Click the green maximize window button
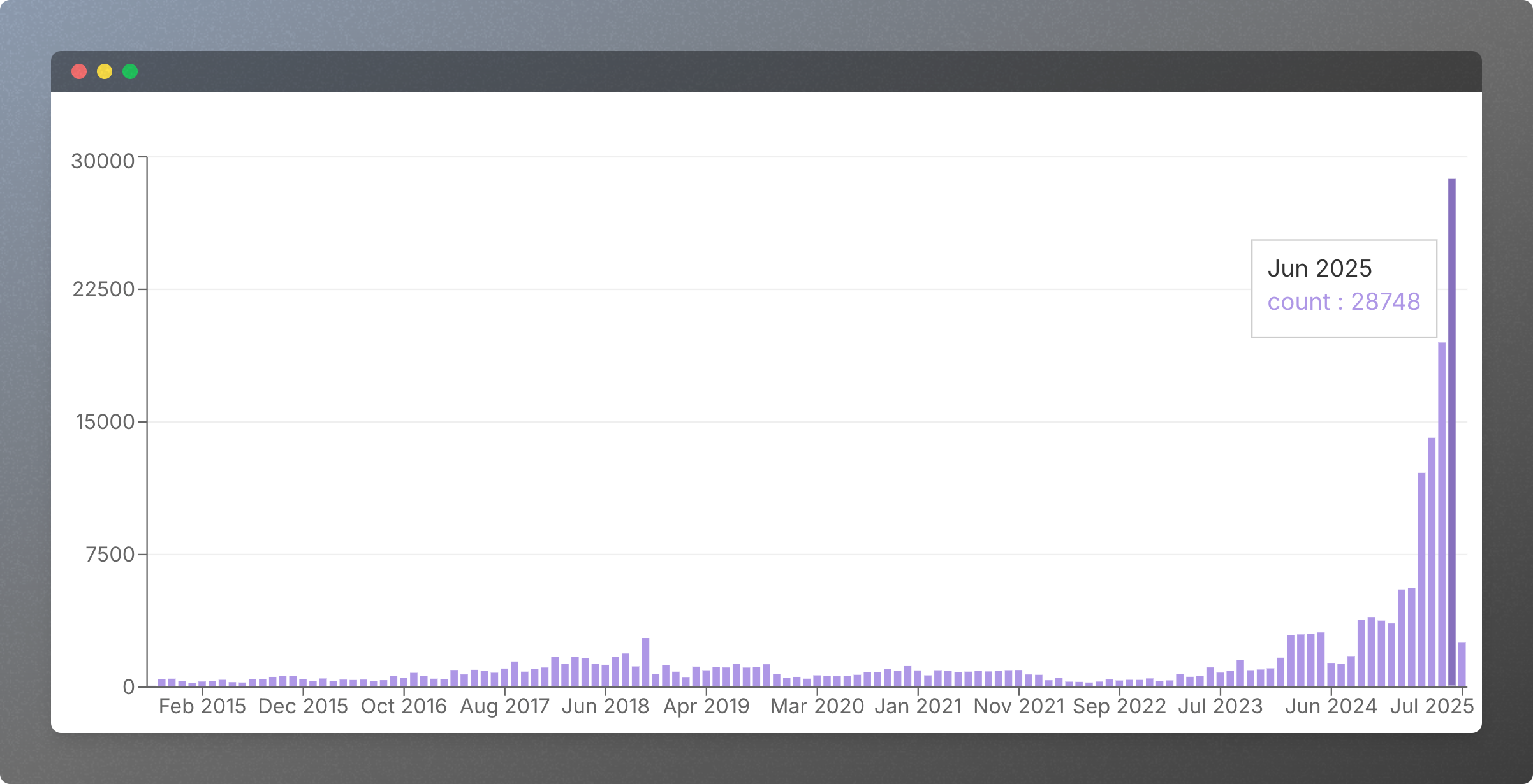This screenshot has height=784, width=1533. click(130, 71)
